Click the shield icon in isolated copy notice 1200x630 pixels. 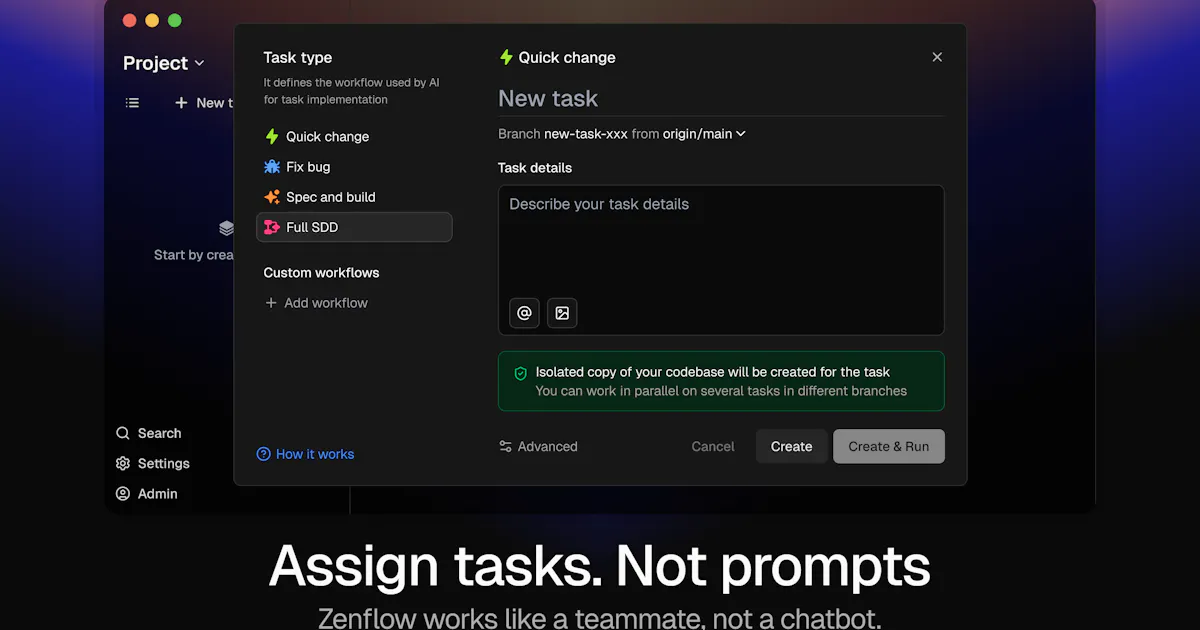pos(521,373)
